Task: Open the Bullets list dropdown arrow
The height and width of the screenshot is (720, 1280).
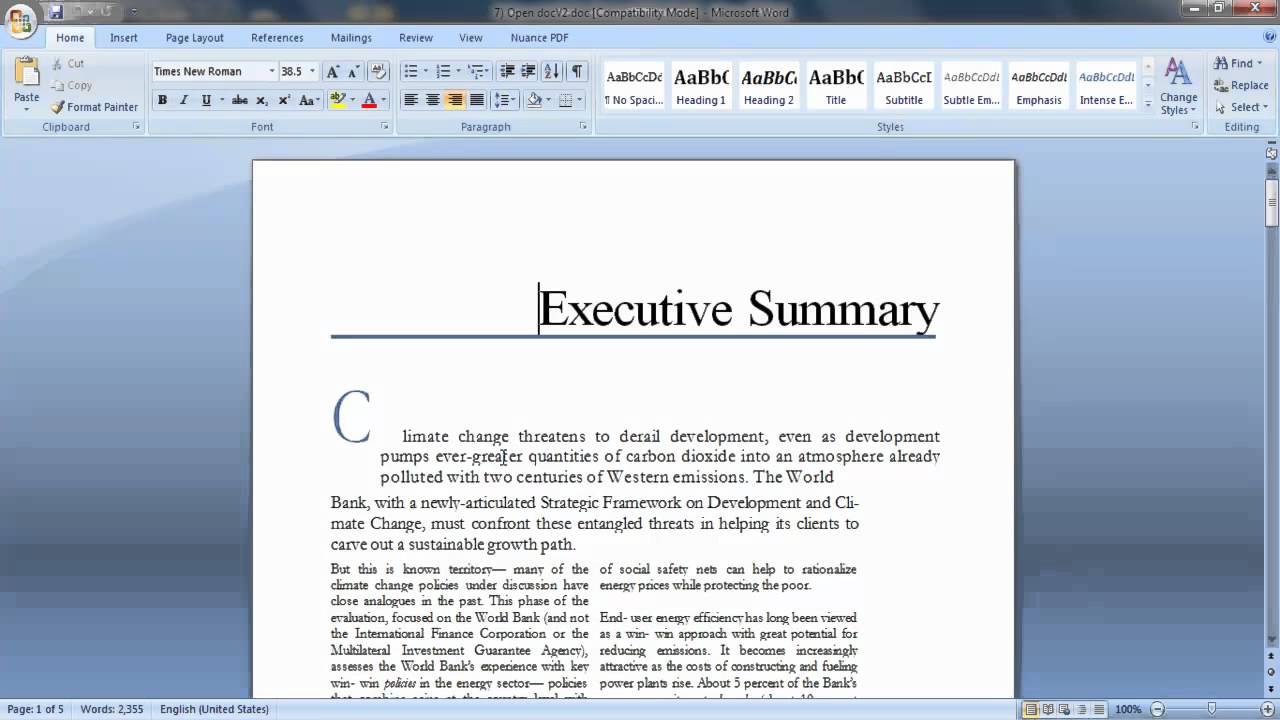Action: [x=426, y=72]
